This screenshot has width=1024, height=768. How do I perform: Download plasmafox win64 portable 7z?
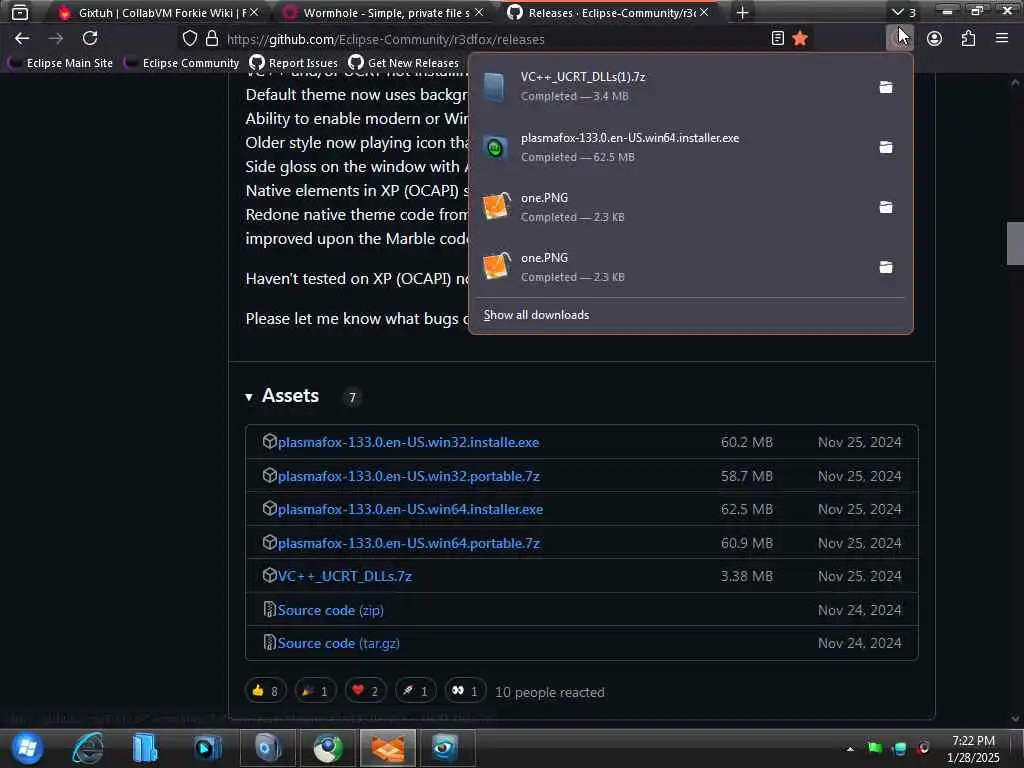tap(408, 543)
